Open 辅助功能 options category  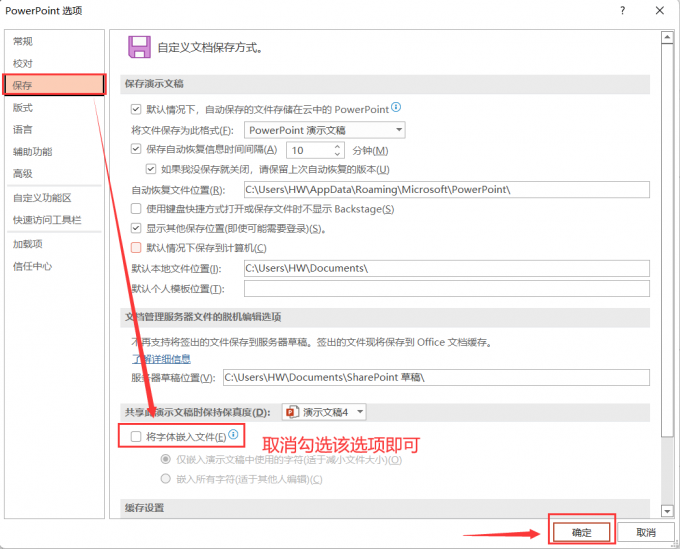tap(54, 151)
